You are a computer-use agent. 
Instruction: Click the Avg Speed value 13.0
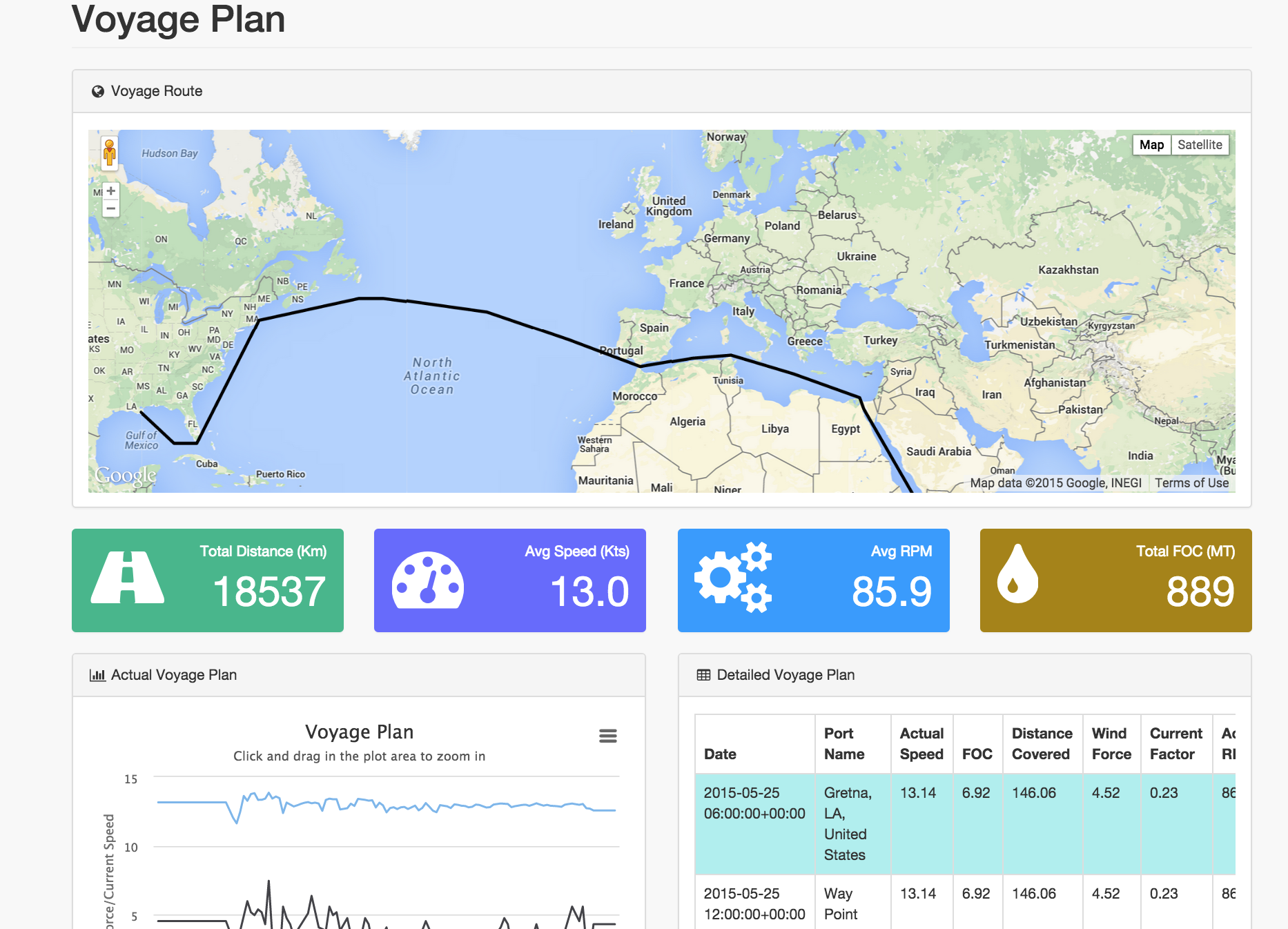[x=589, y=592]
